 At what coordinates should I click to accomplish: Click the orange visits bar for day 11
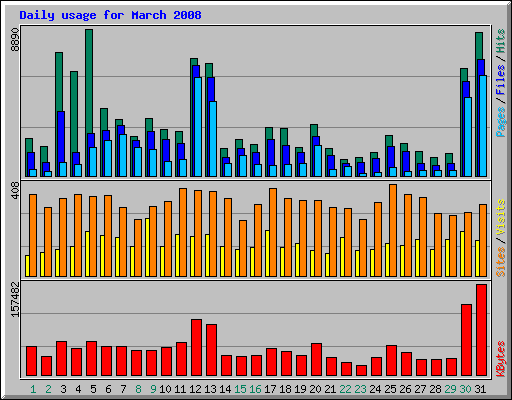[x=183, y=232]
